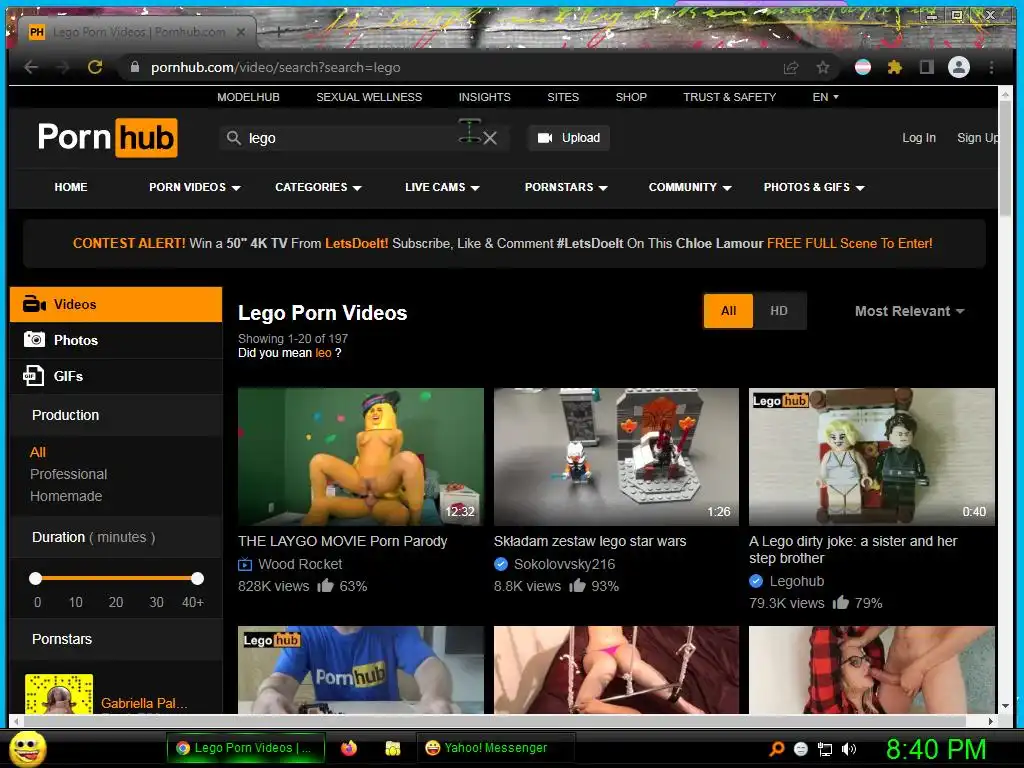Open SITES in the top menu
The width and height of the screenshot is (1024, 768).
[563, 97]
